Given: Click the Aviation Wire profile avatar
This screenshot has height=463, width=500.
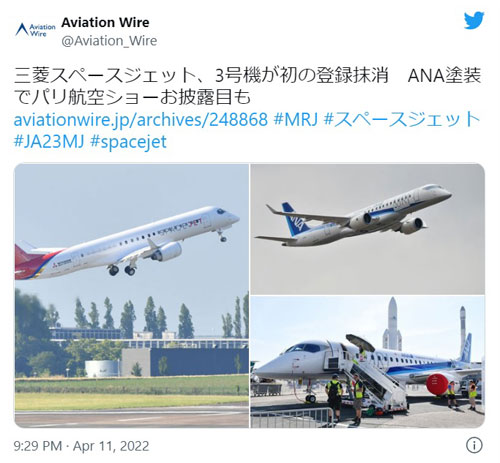Looking at the screenshot, I should 35,30.
